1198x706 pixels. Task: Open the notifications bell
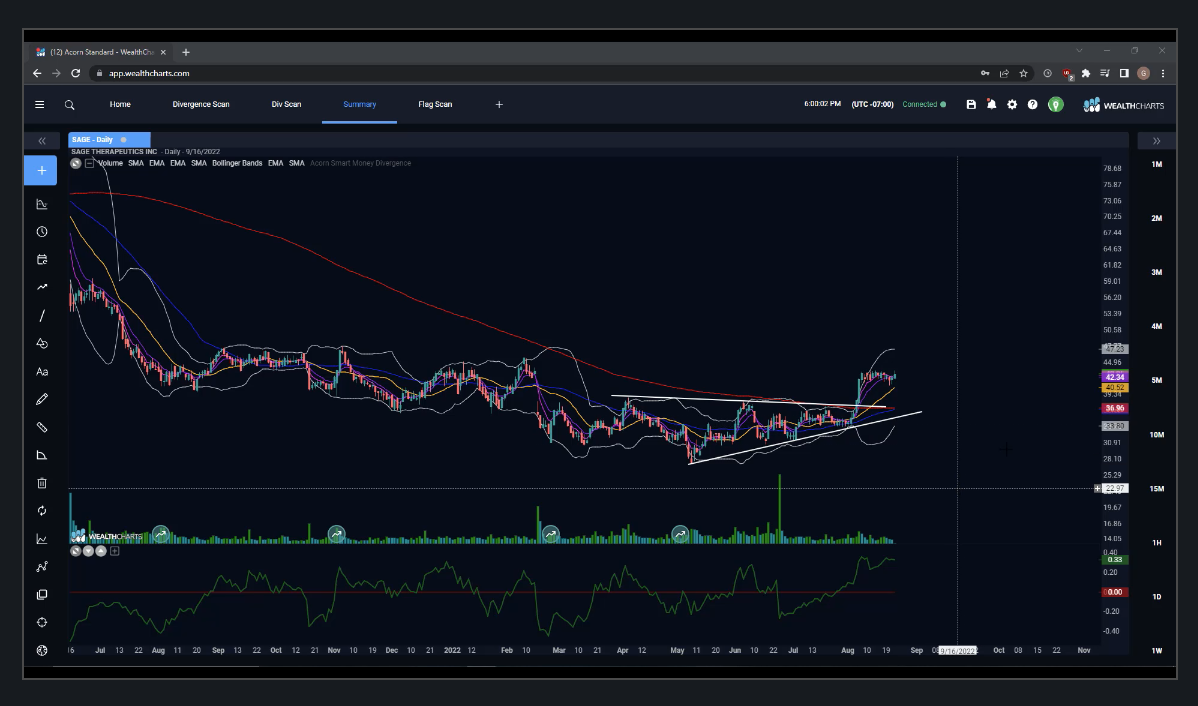[x=992, y=105]
